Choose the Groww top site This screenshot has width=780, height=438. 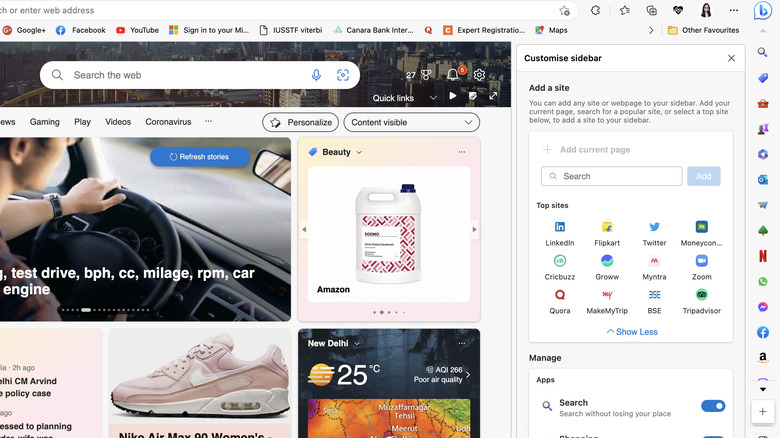607,268
